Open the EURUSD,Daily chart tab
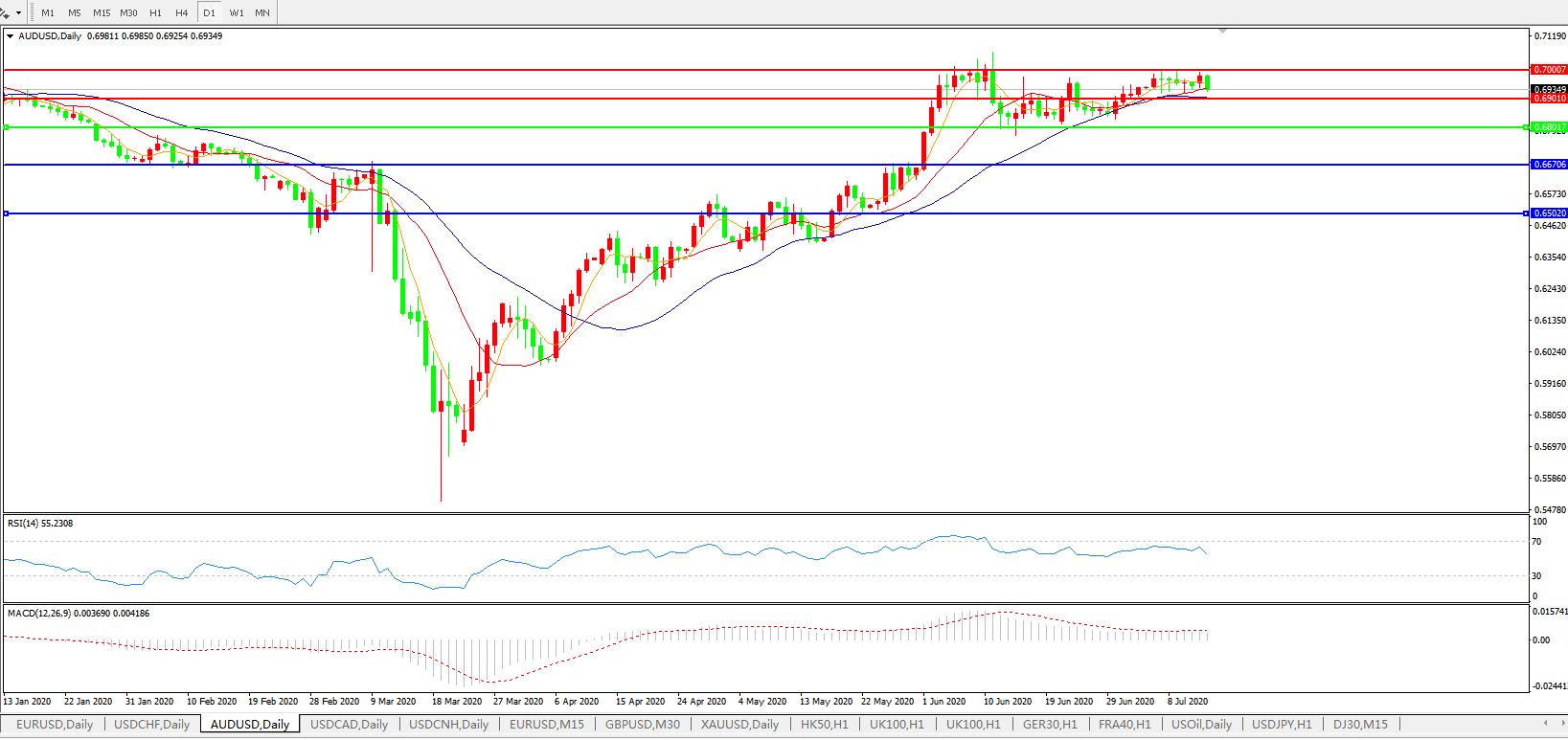The image size is (1568, 740). coord(55,725)
